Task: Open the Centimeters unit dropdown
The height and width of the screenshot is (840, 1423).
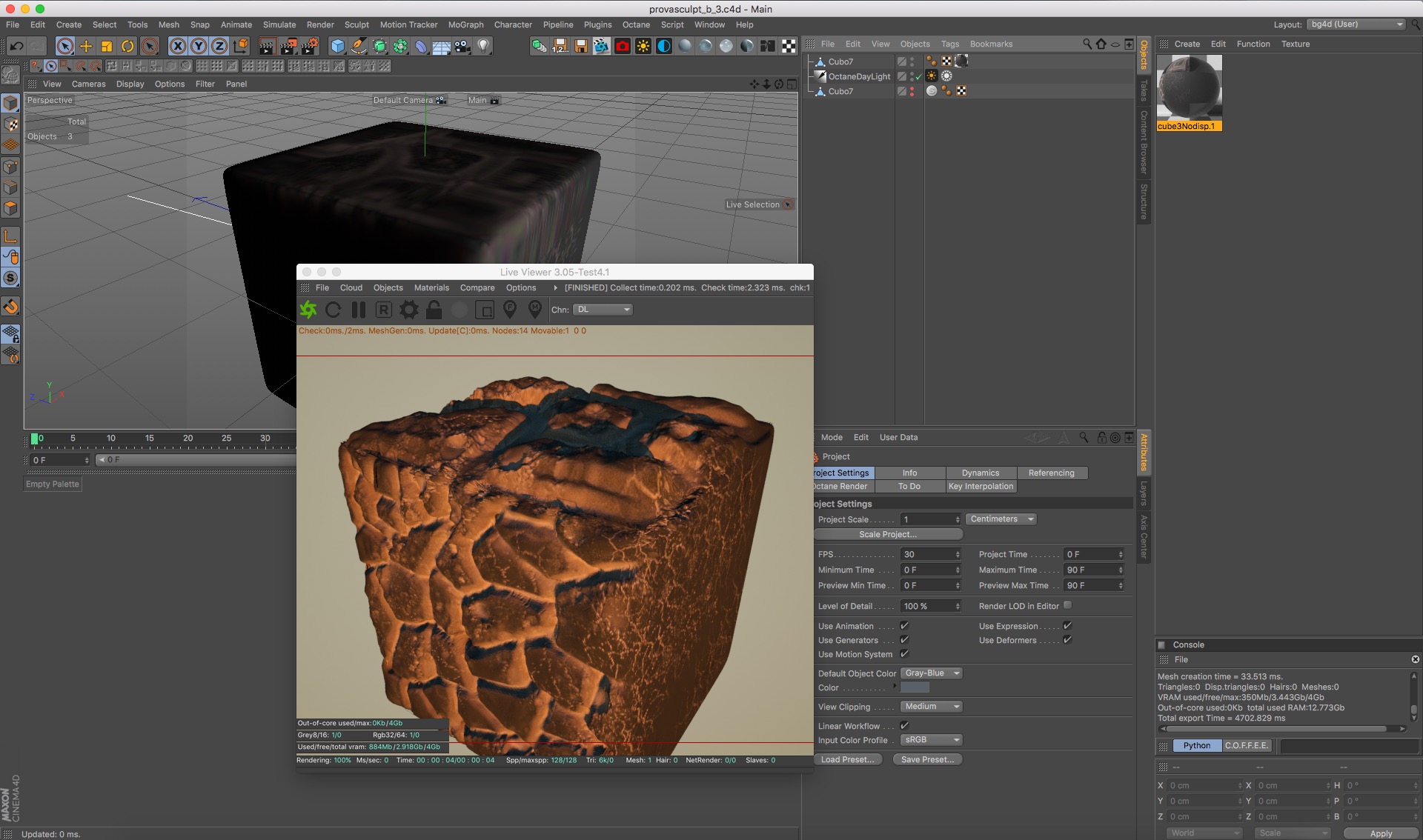Action: 1001,519
